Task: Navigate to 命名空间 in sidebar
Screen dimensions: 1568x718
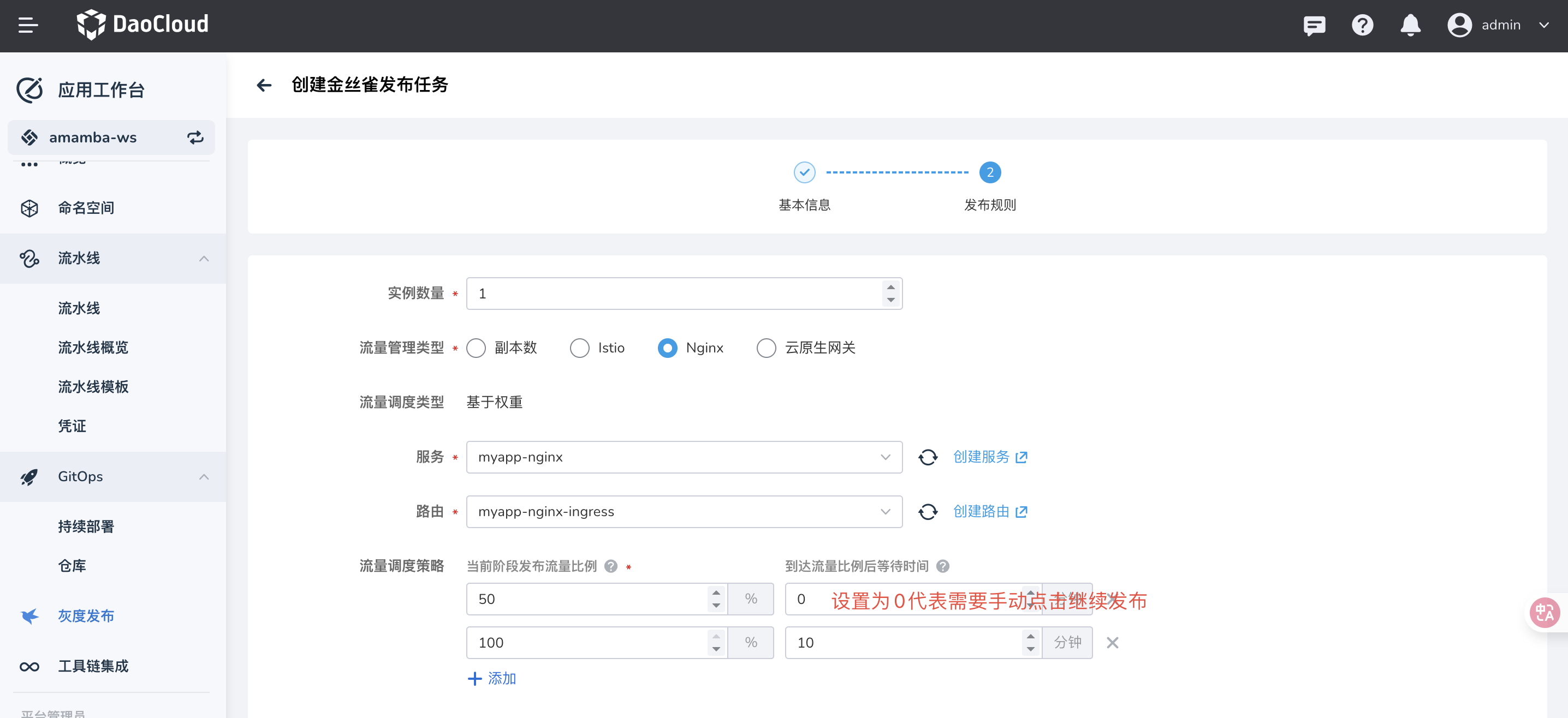Action: tap(86, 207)
